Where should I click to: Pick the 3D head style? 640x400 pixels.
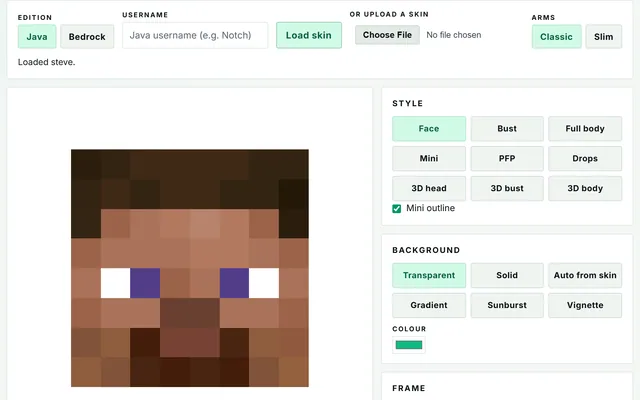point(429,188)
